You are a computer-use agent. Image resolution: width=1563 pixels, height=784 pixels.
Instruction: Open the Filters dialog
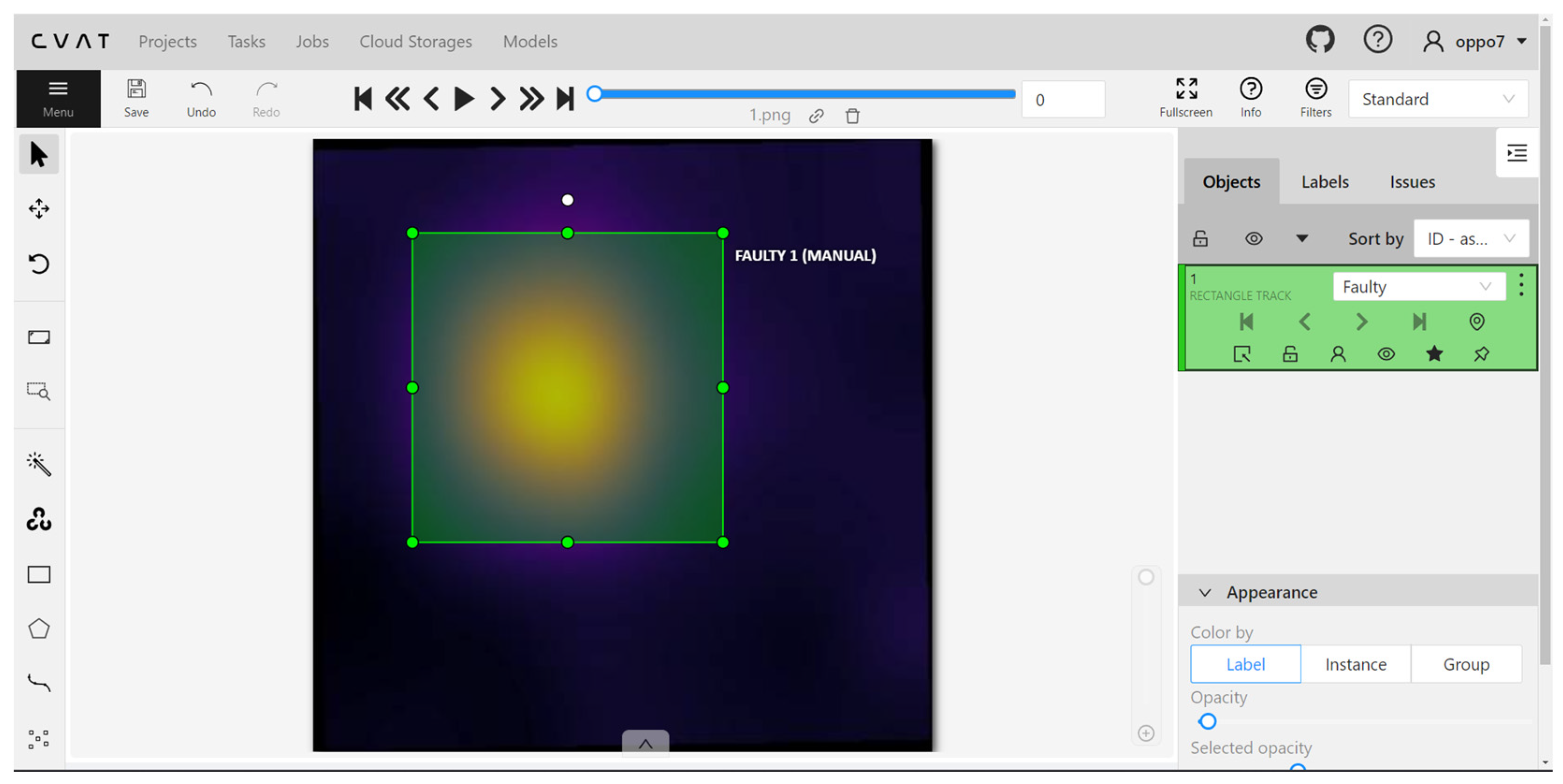[x=1315, y=98]
